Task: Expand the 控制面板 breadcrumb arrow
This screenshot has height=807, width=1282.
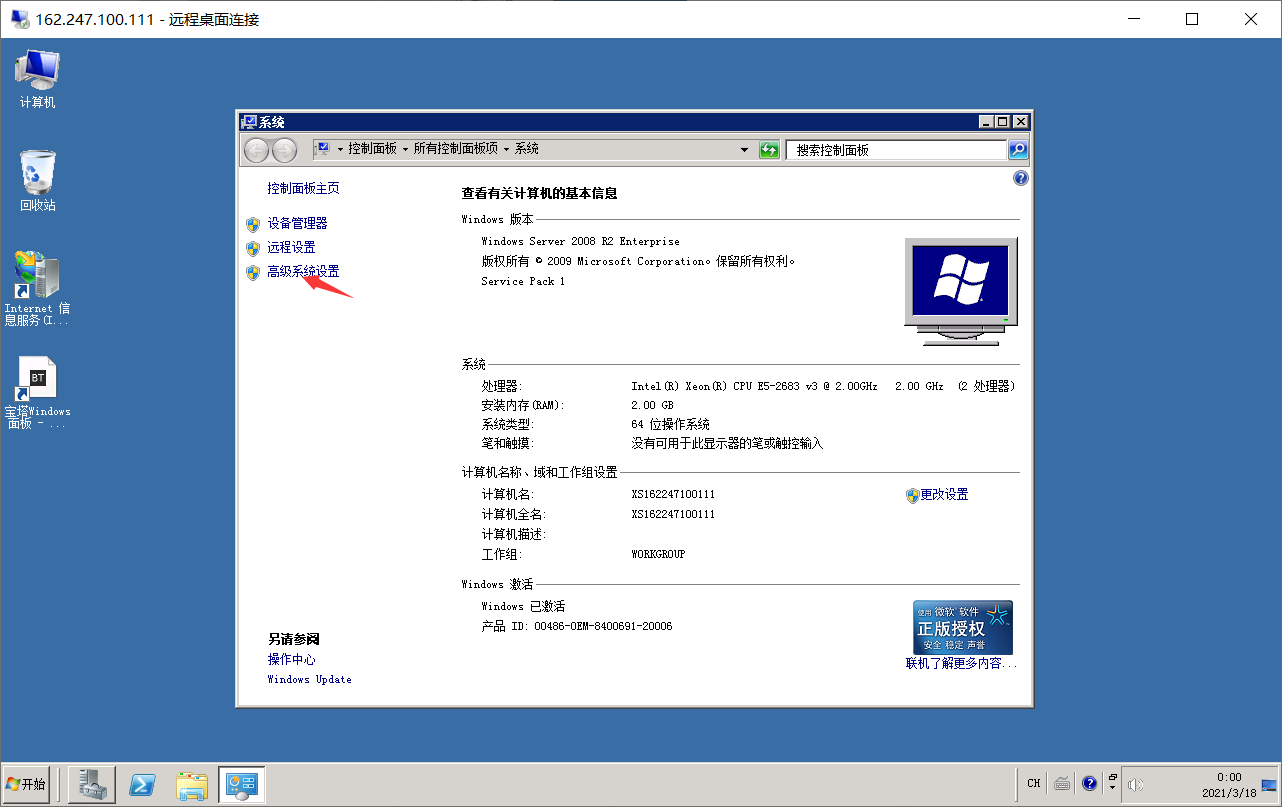Action: pyautogui.click(x=406, y=149)
